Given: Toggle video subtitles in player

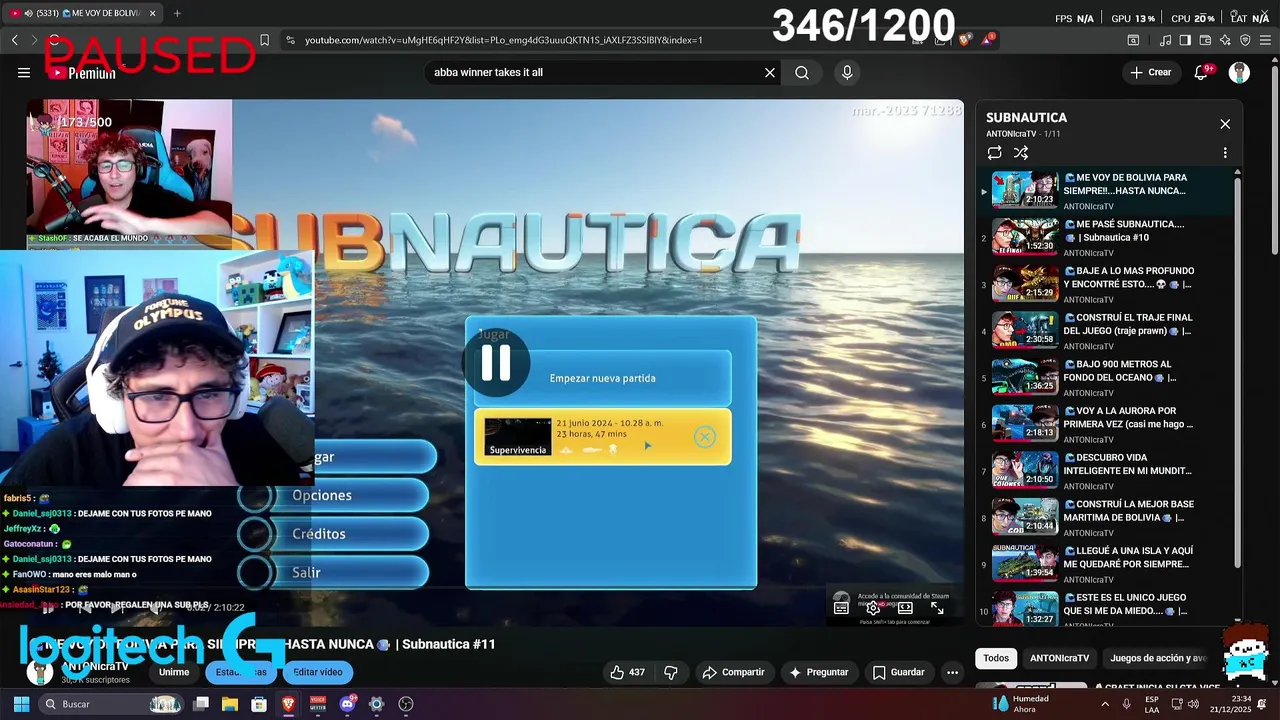Looking at the screenshot, I should pyautogui.click(x=841, y=607).
